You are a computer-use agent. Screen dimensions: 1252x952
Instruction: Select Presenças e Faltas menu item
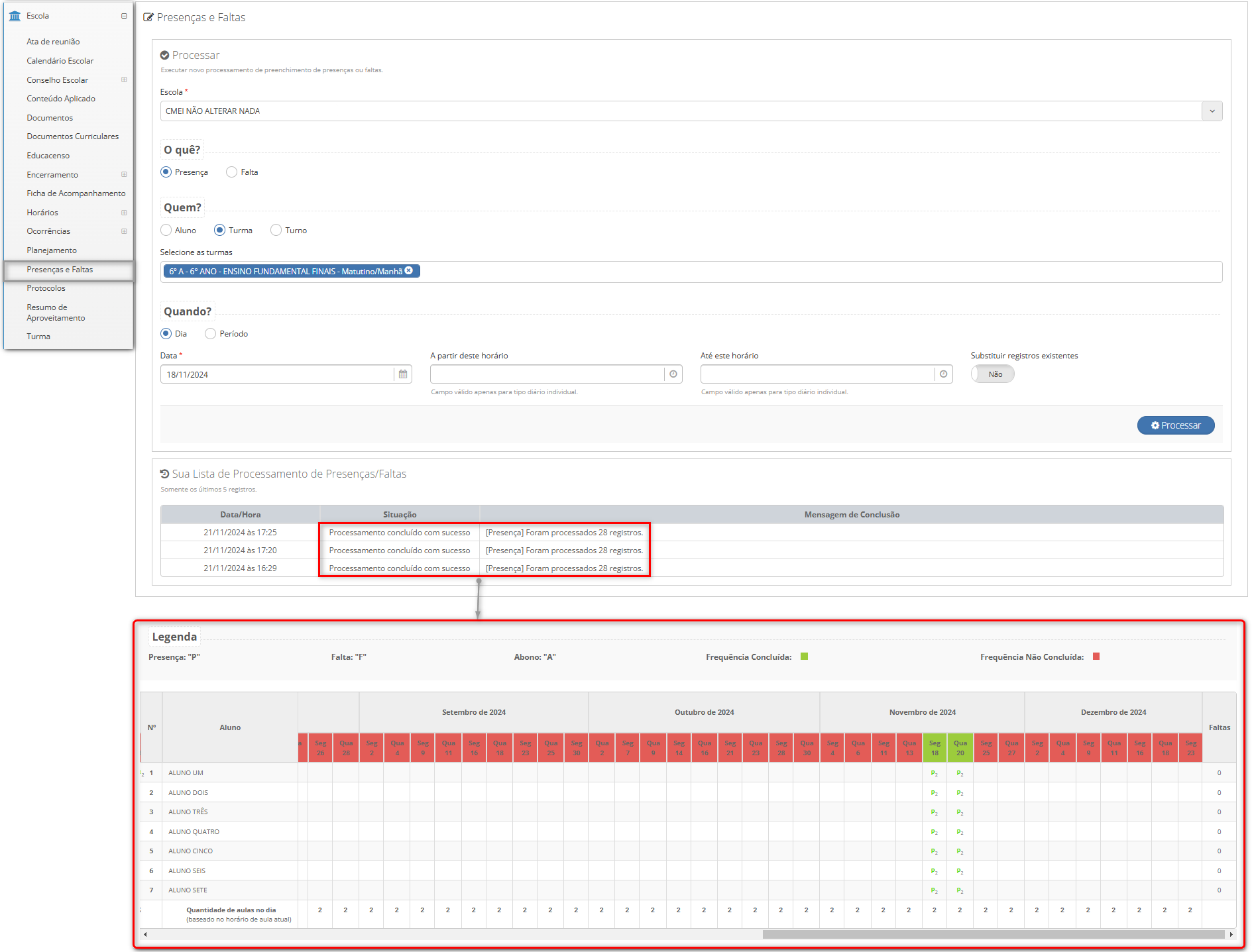[69, 270]
